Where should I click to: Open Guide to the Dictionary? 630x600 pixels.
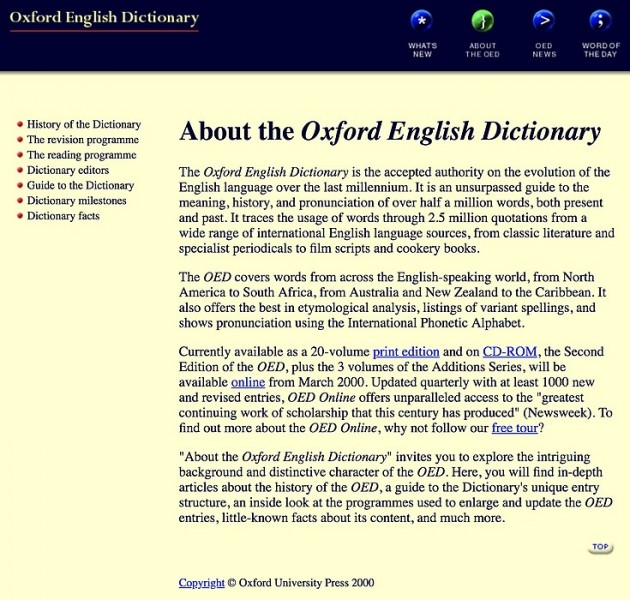[80, 186]
